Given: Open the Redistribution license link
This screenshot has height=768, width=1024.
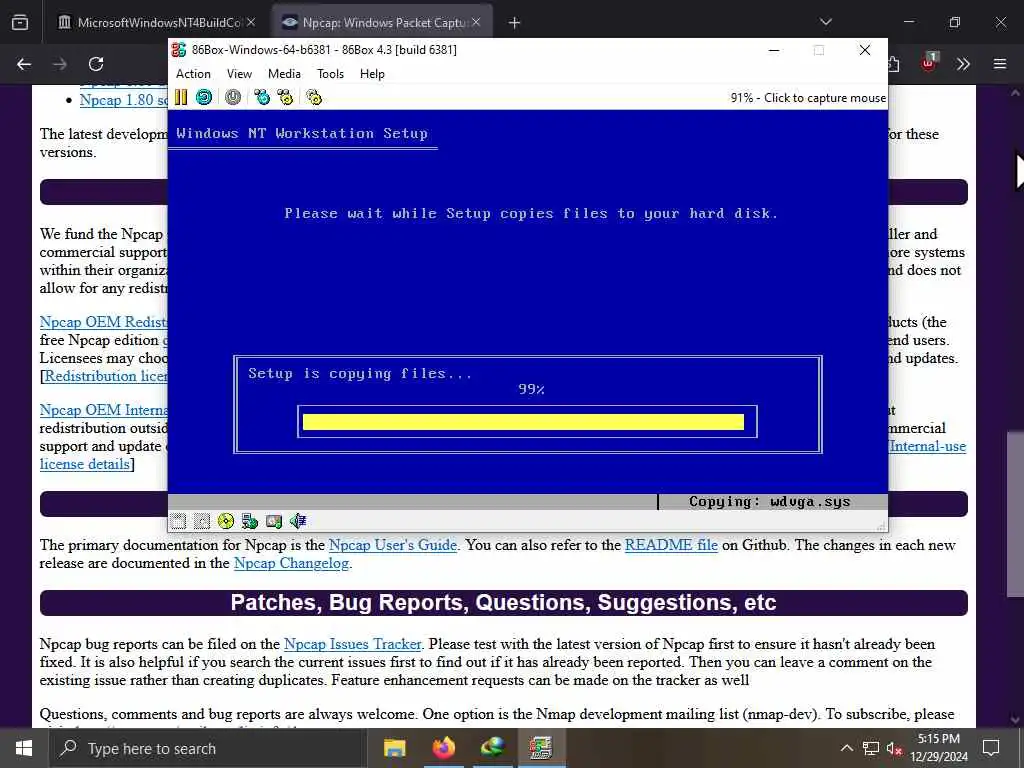Looking at the screenshot, I should pos(106,376).
